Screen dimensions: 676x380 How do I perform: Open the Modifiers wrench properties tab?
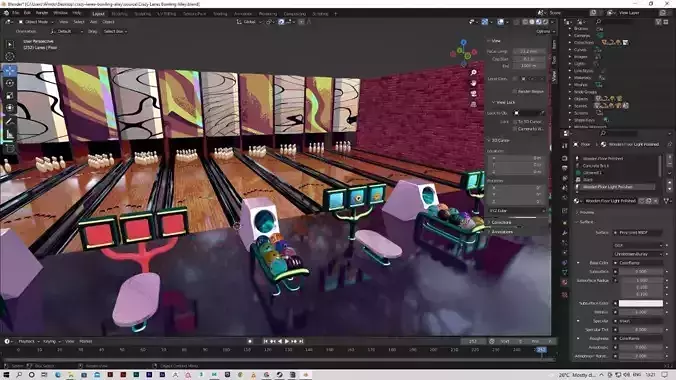pyautogui.click(x=564, y=233)
